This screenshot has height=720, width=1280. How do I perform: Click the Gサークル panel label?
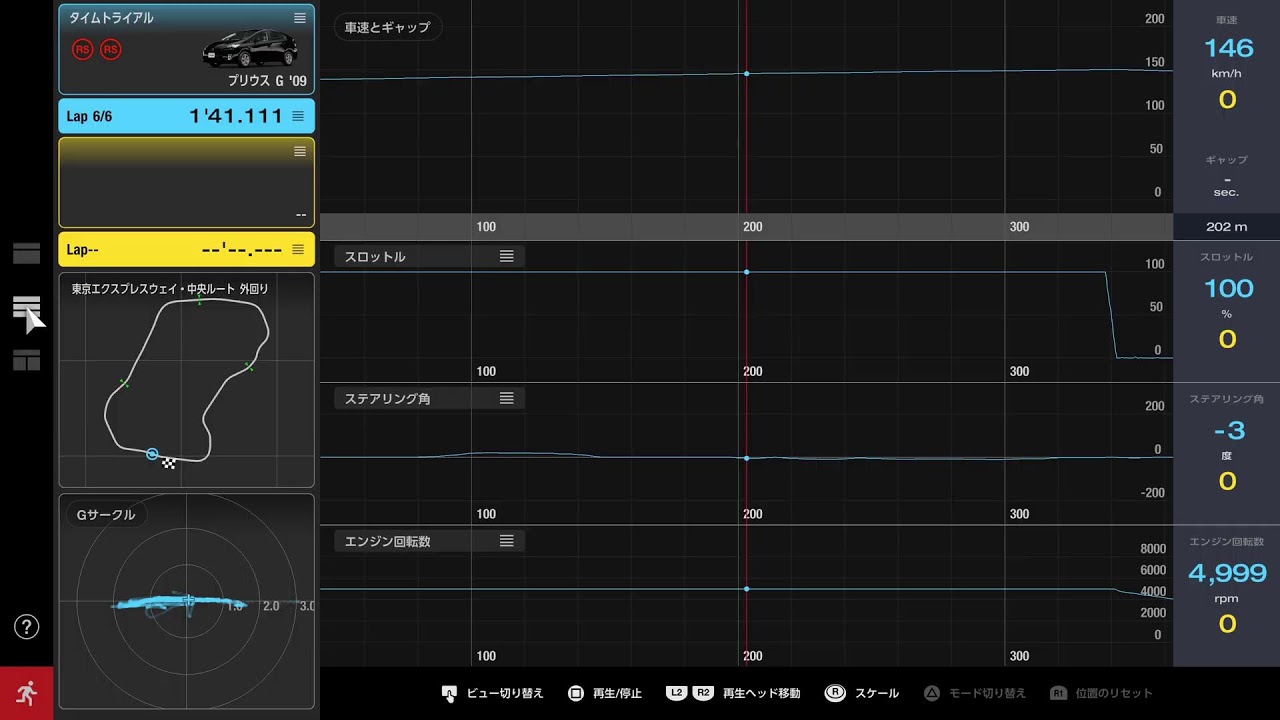pos(106,515)
